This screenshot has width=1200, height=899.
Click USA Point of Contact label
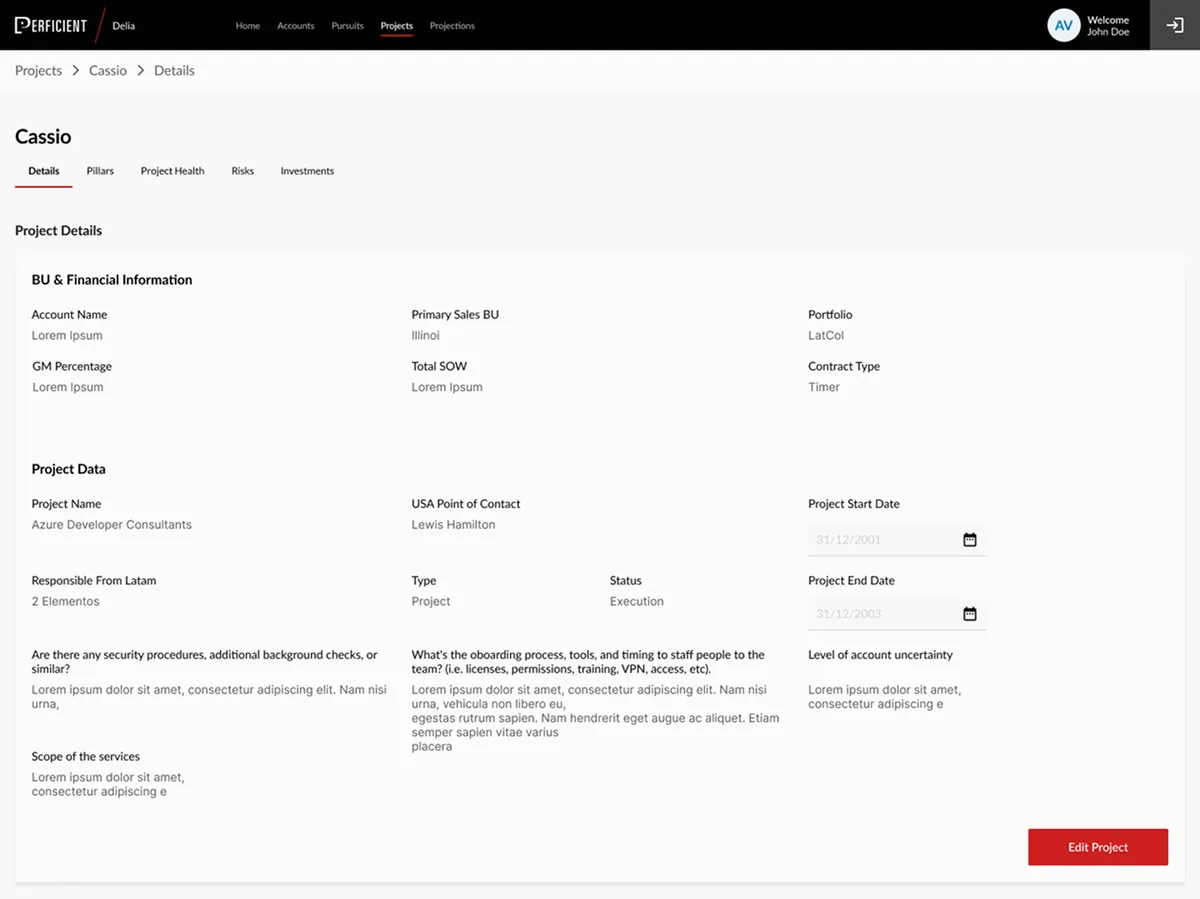(466, 504)
